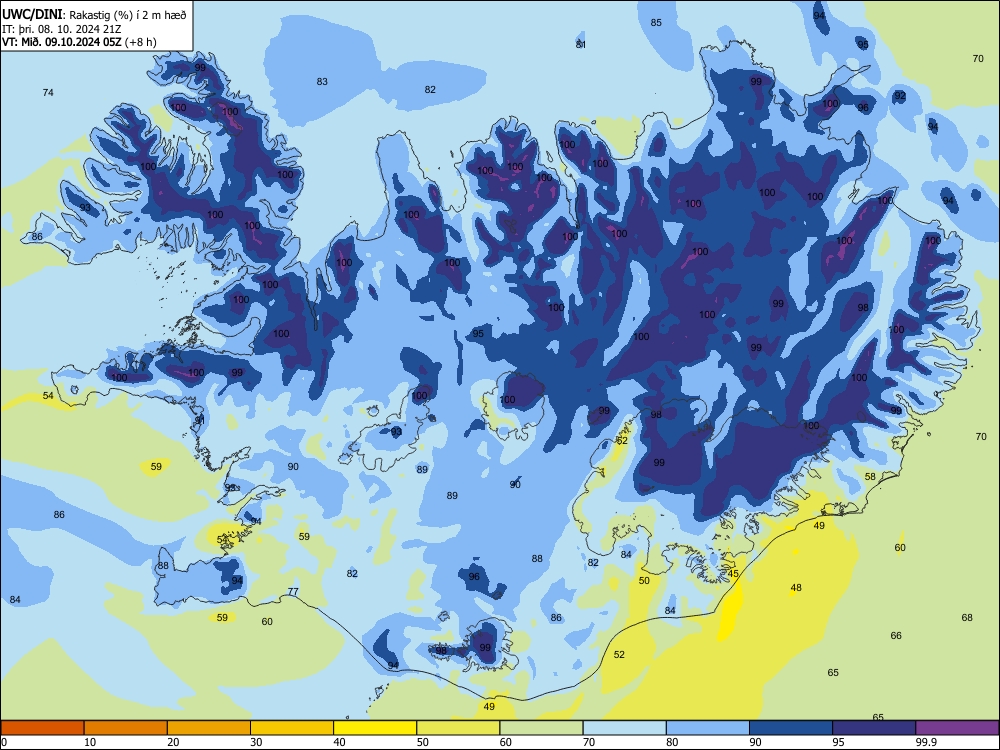Select the bright yellow 40–50 legend swatch
Screen dimensions: 1000x750
click(375, 728)
